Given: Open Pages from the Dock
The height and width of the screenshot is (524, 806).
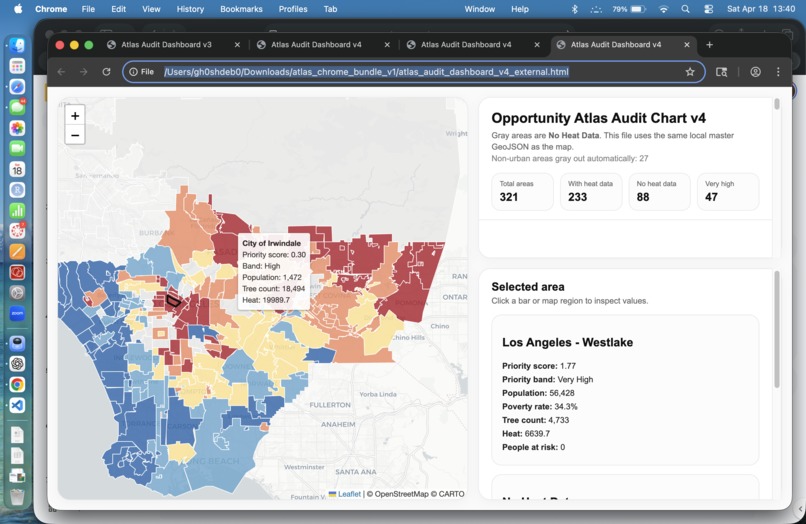Looking at the screenshot, I should [17, 251].
